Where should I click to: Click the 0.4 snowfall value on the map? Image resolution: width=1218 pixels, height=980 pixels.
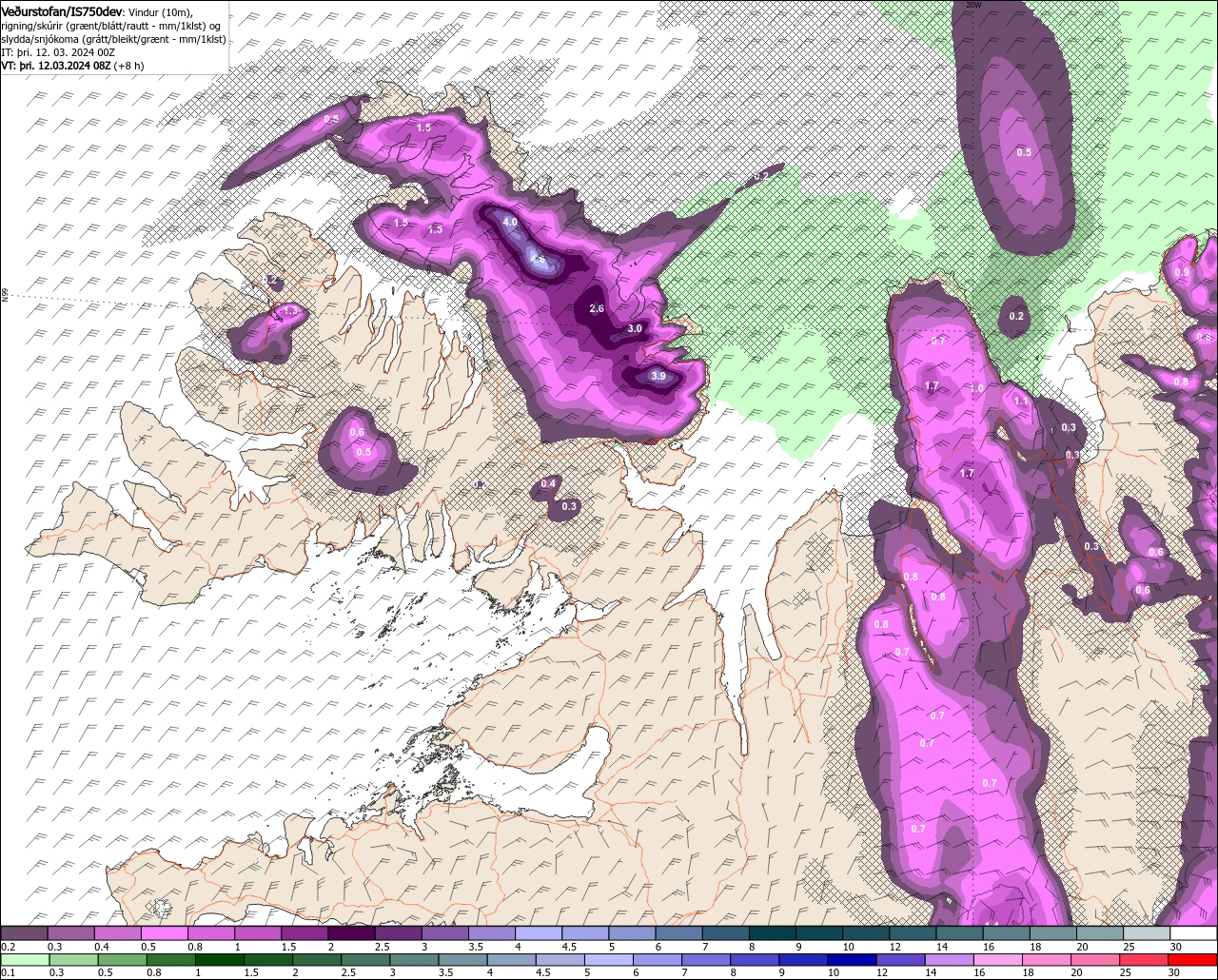click(548, 484)
